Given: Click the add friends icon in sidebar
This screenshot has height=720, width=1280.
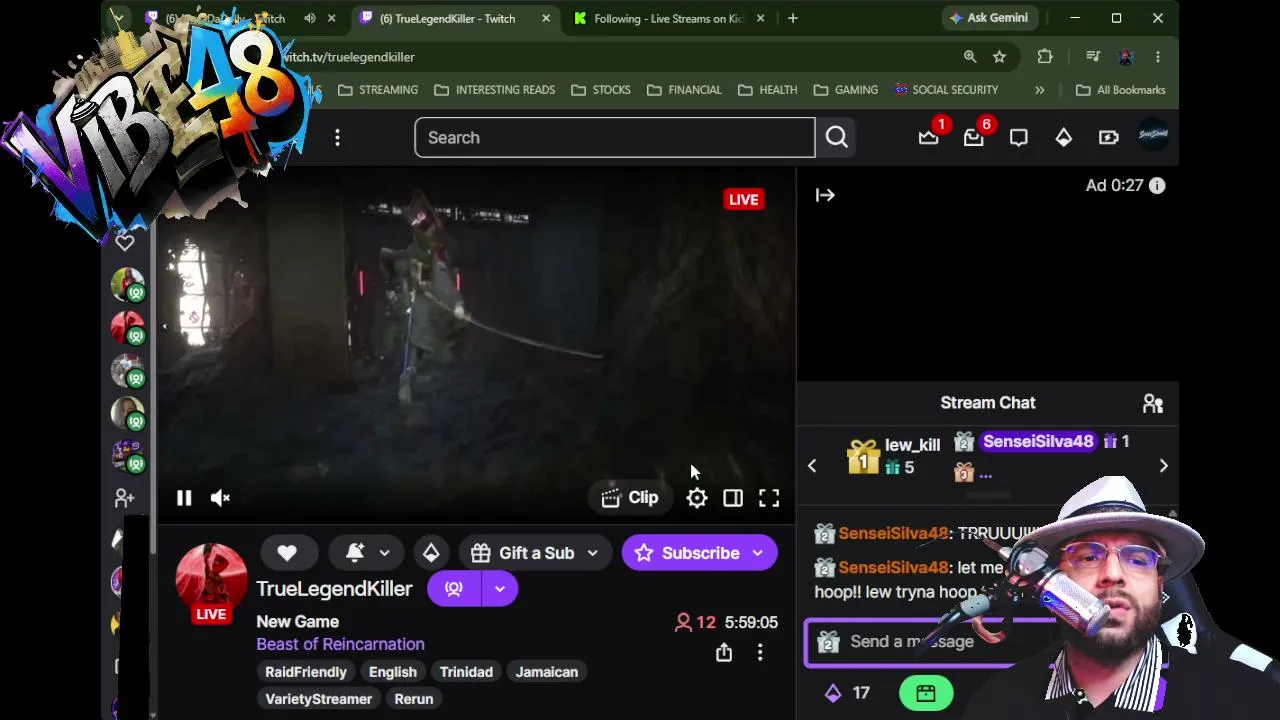Looking at the screenshot, I should click(125, 498).
